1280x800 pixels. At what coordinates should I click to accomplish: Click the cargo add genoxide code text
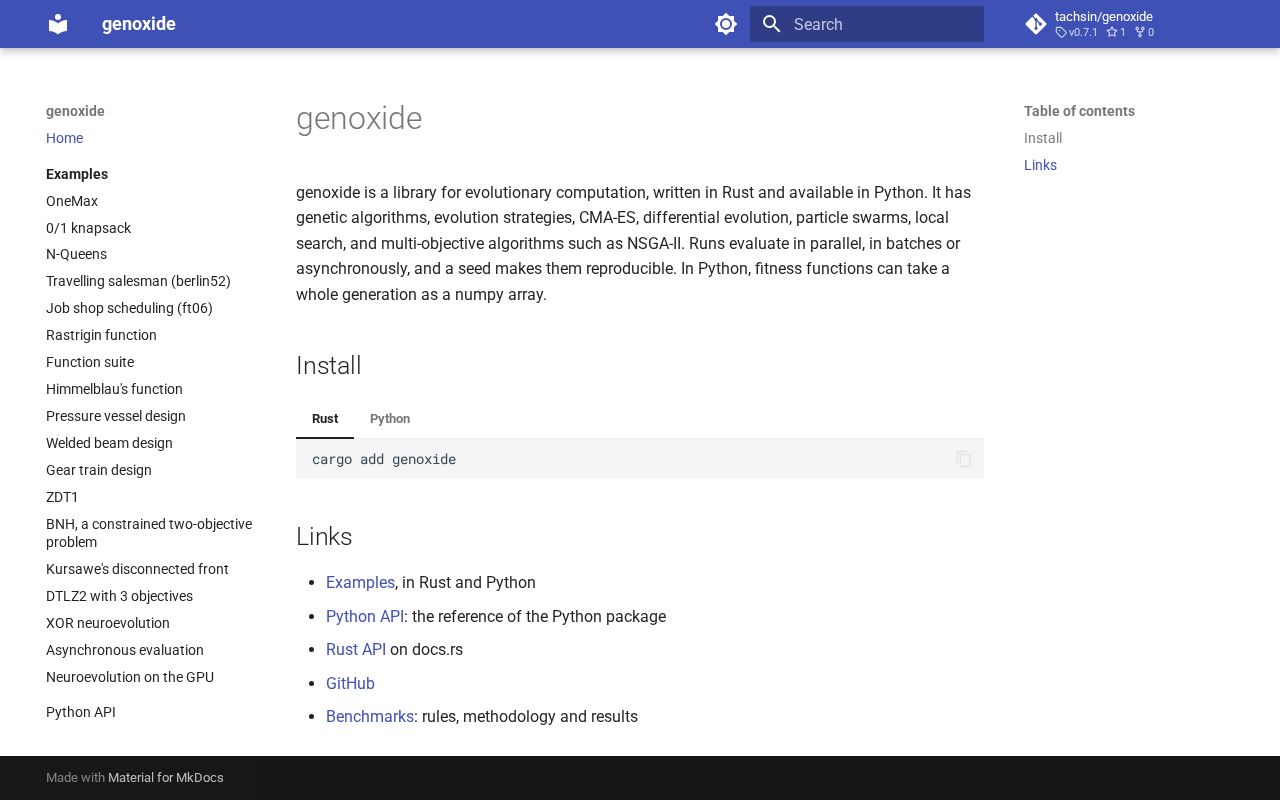tap(384, 459)
